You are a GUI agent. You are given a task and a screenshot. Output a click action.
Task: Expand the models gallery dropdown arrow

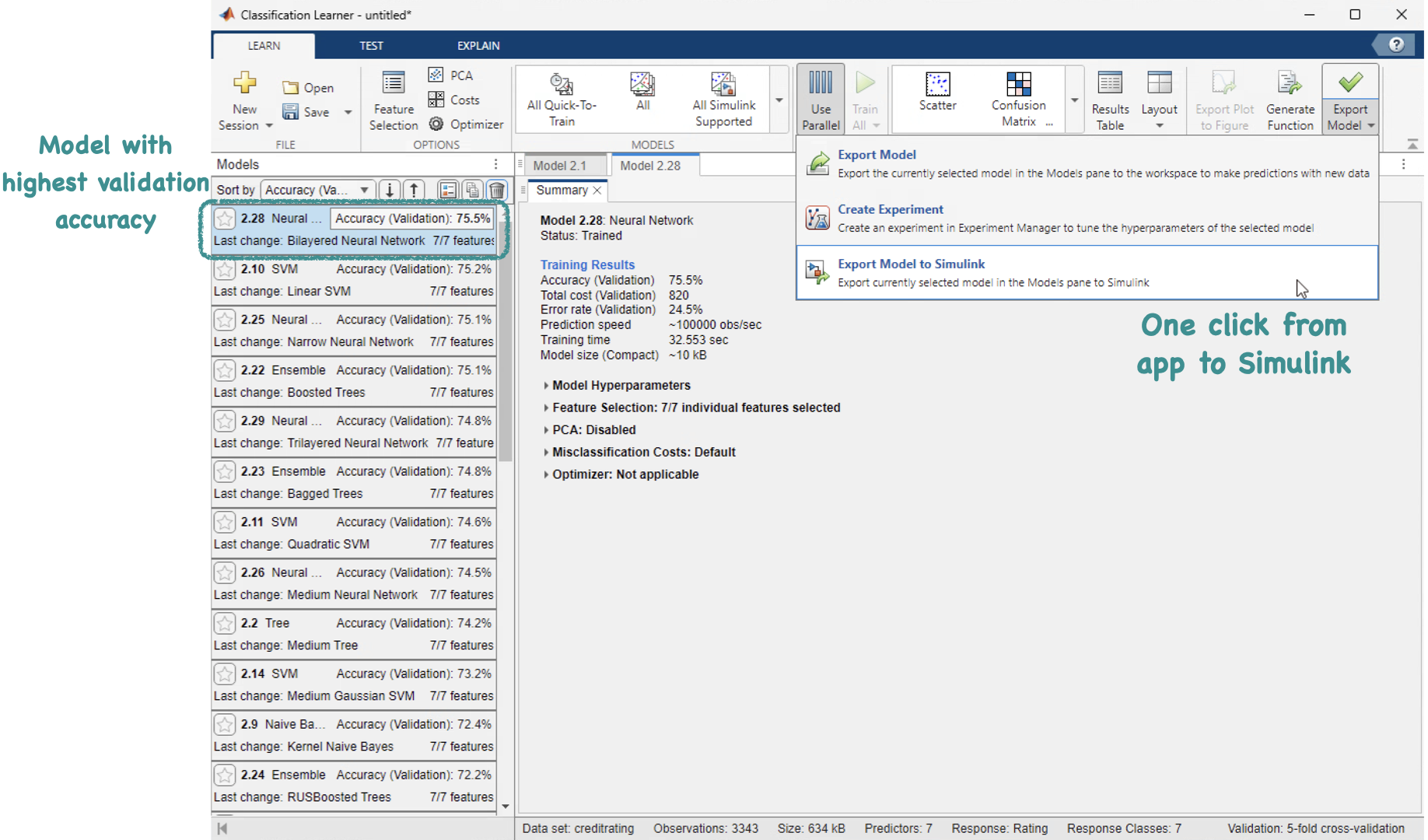(x=779, y=100)
